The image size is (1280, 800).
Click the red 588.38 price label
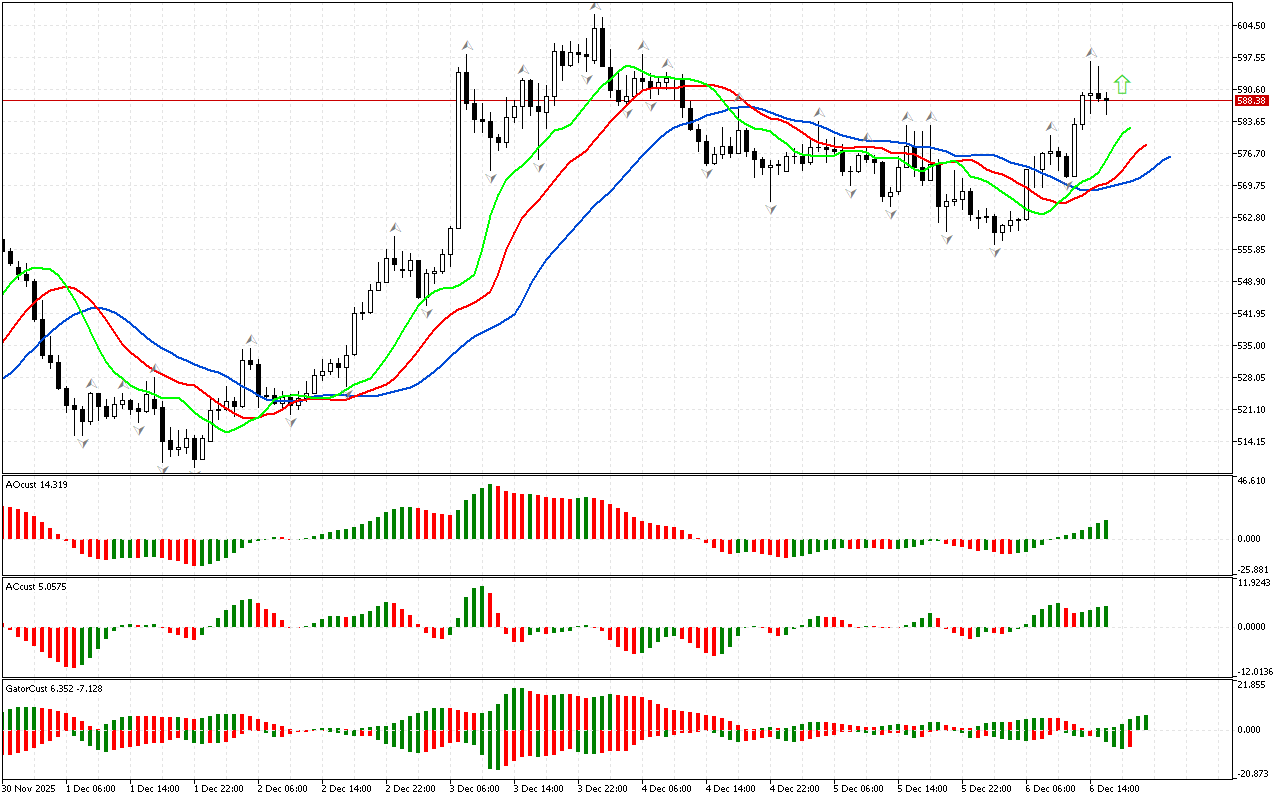tap(1252, 101)
